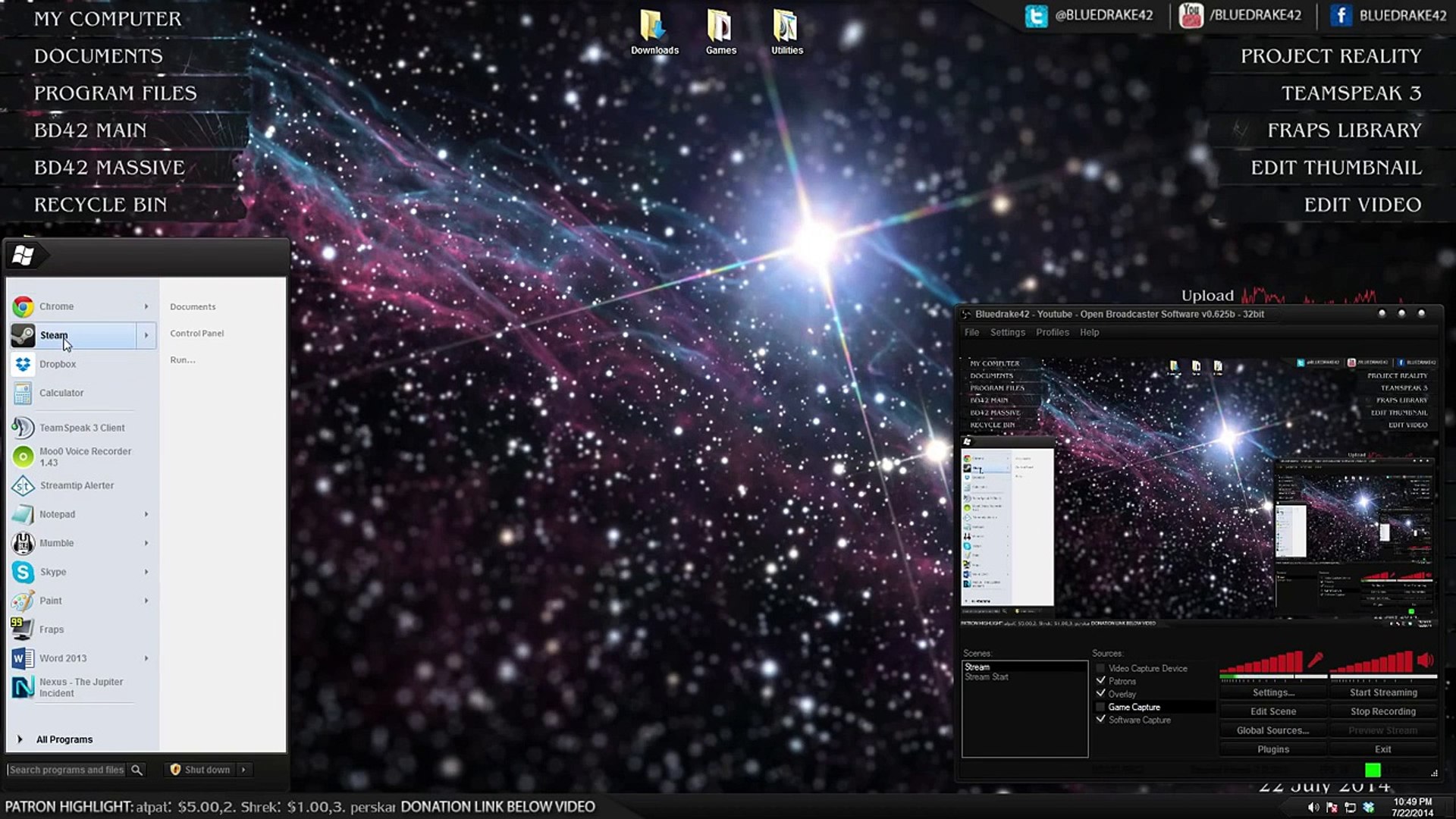This screenshot has height=819, width=1456.
Task: Open Skype icon in start menu
Action: click(23, 572)
